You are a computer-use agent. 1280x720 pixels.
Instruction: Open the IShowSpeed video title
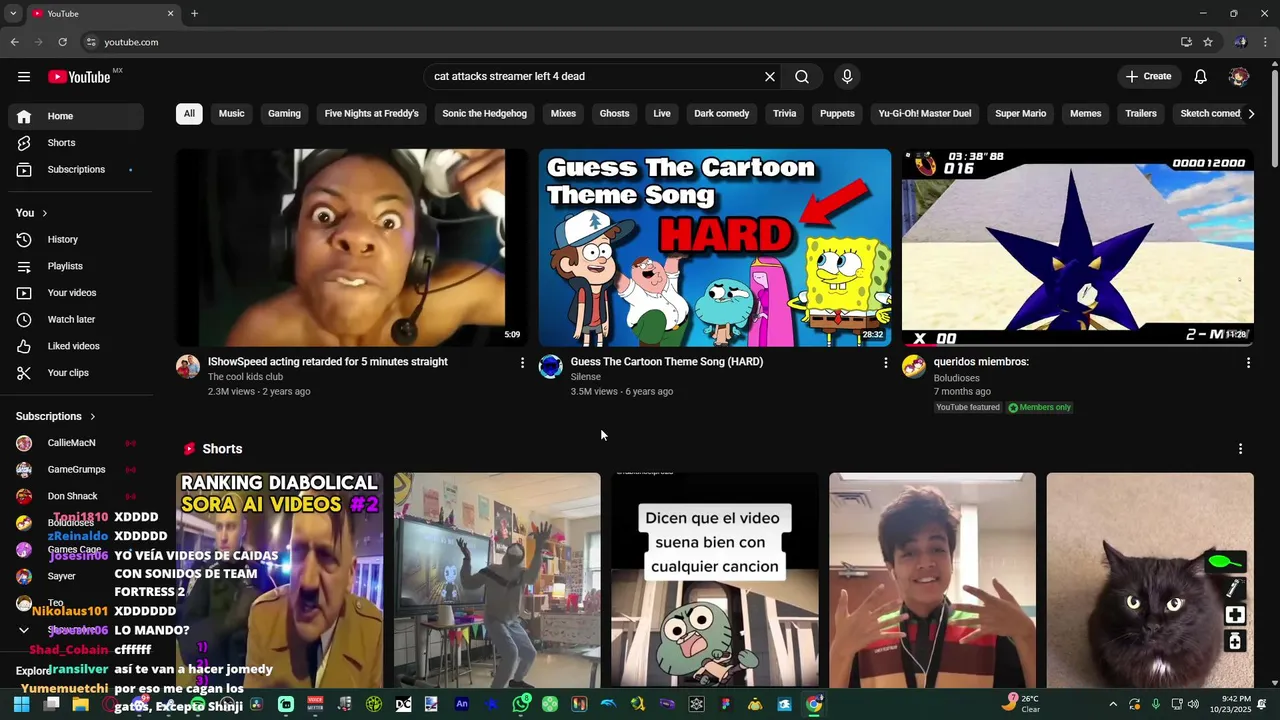[328, 362]
